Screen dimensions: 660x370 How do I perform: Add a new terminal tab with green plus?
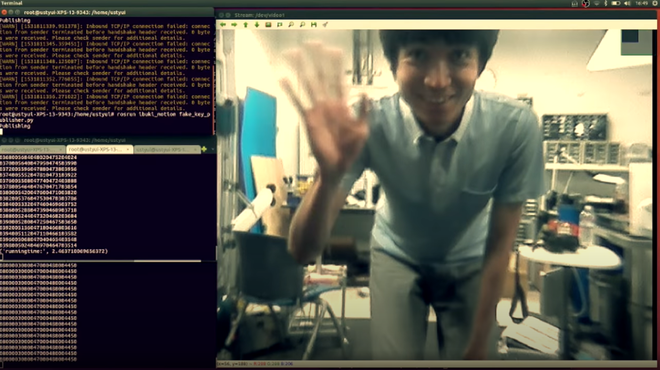tap(204, 149)
